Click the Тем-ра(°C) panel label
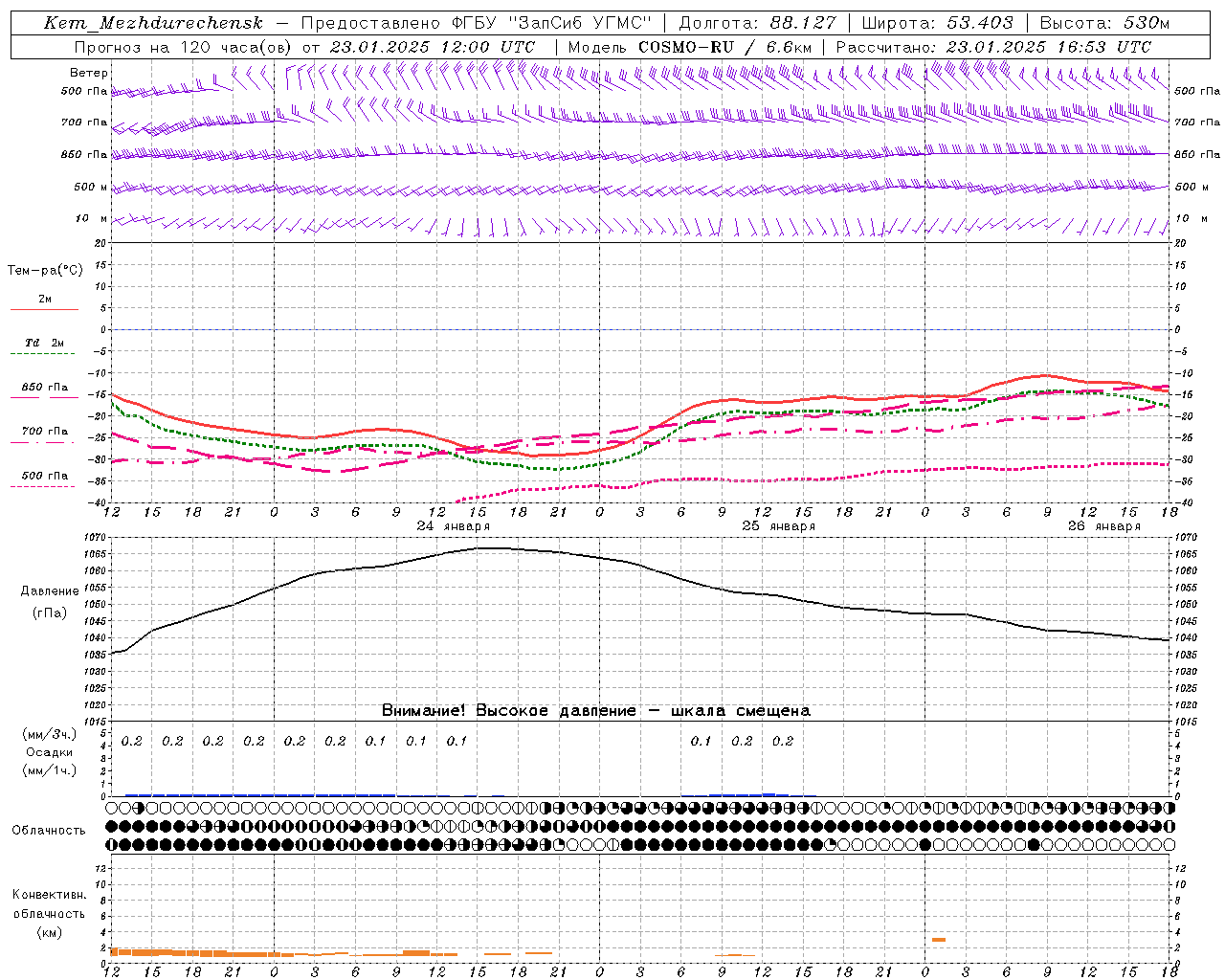 click(45, 271)
